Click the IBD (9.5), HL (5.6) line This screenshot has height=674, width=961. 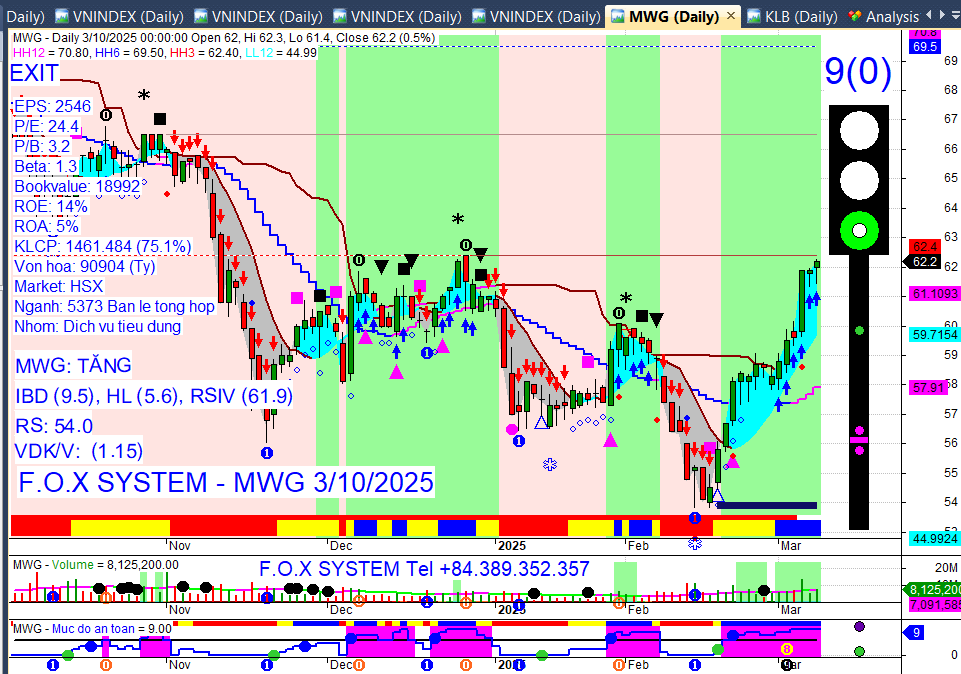tap(154, 396)
